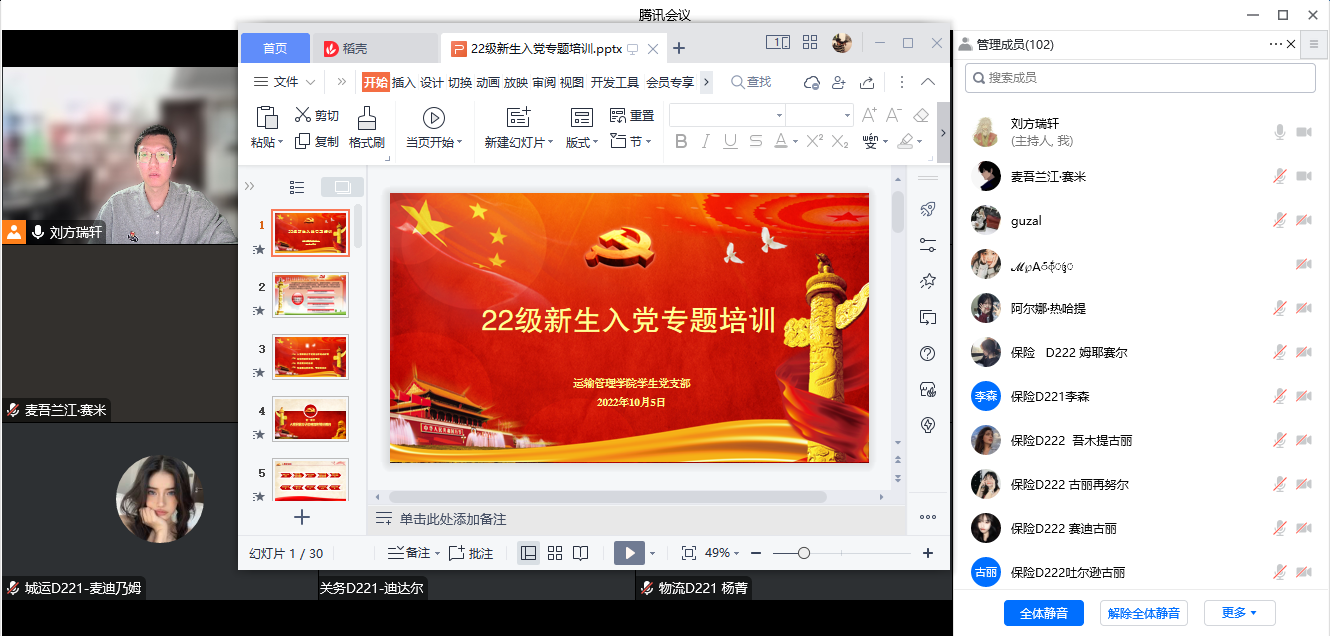Switch to the 插入 ribbon tab
1330x636 pixels.
(403, 82)
